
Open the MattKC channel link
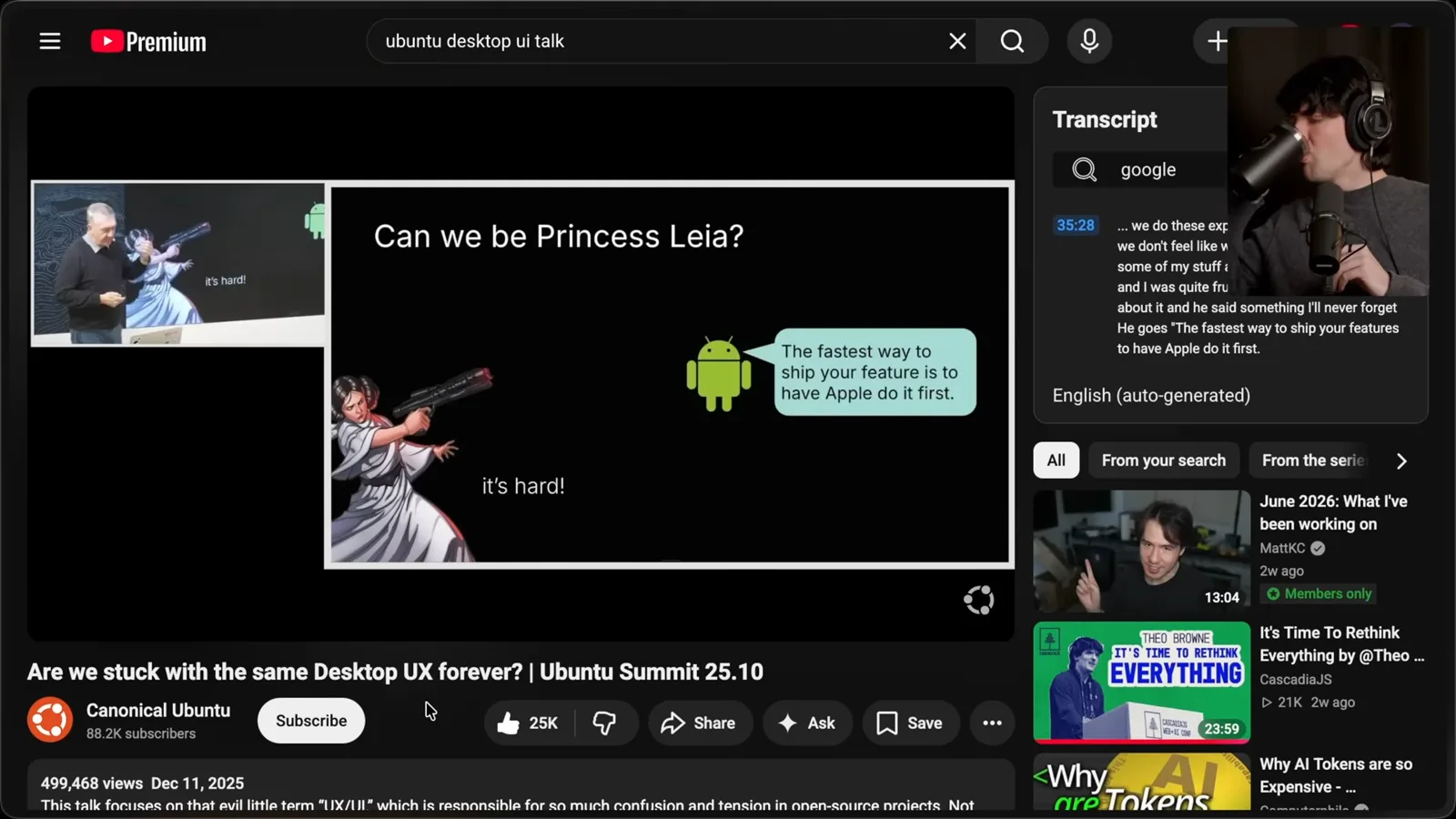point(1282,548)
